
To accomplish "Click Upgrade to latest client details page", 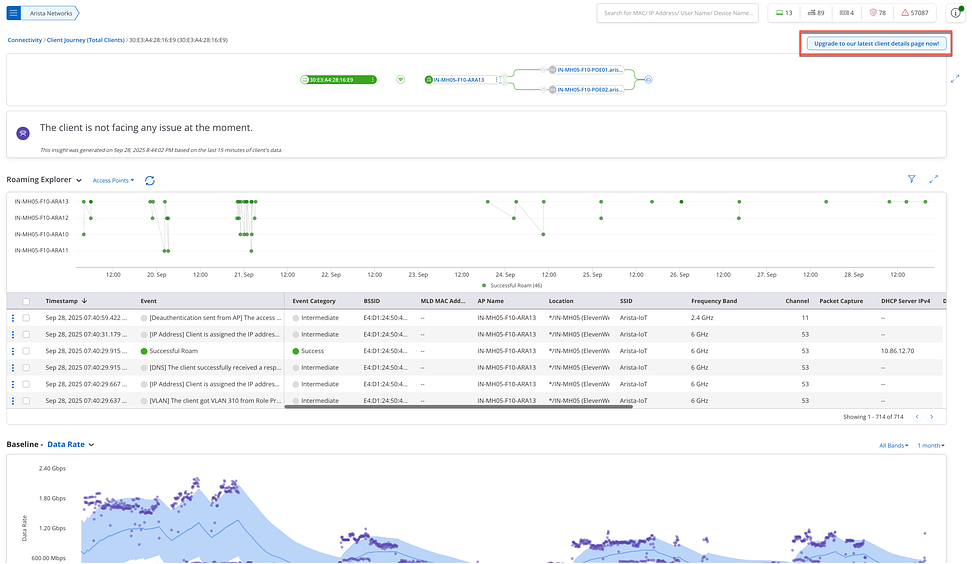I will [876, 44].
